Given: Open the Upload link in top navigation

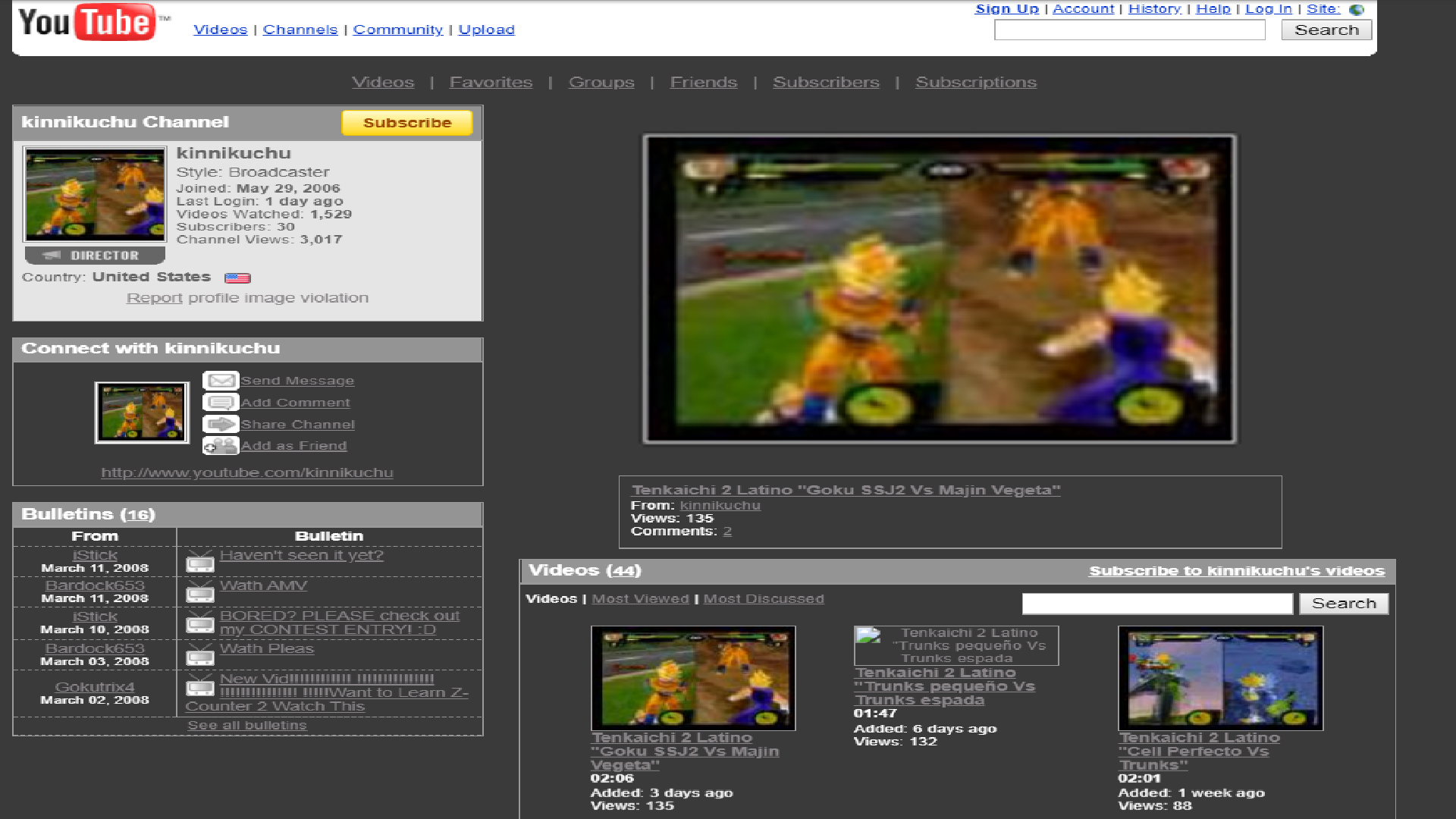Looking at the screenshot, I should 487,30.
